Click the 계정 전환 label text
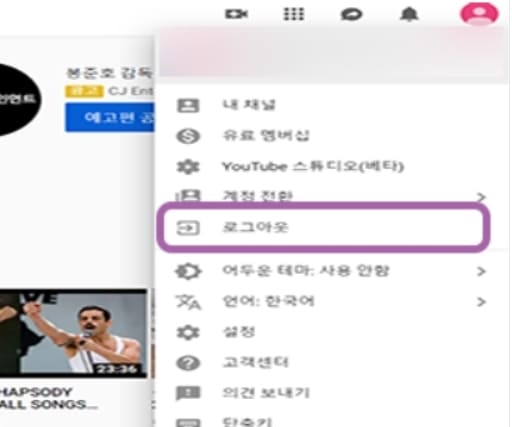 pos(257,196)
